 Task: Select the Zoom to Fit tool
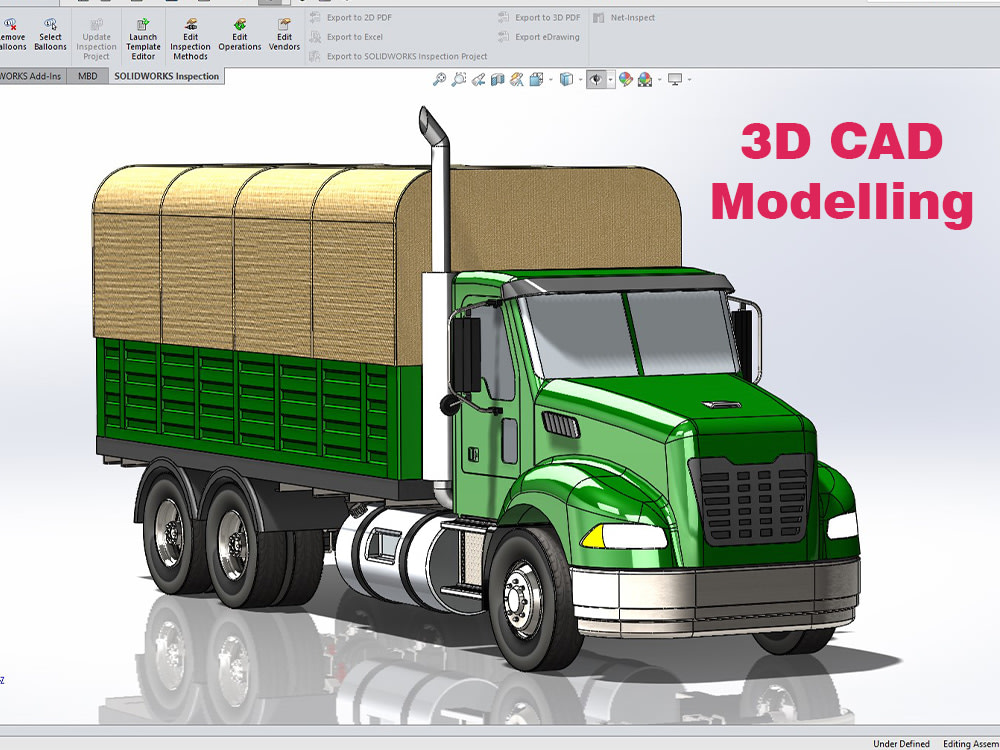(x=438, y=78)
